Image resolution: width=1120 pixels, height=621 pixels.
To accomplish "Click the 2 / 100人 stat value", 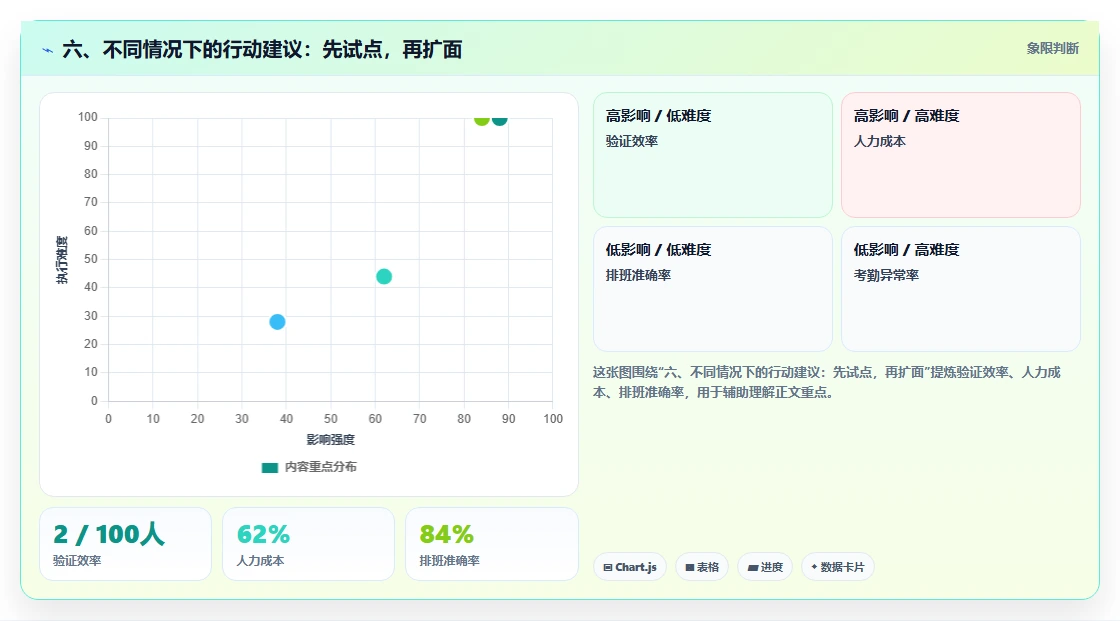I will point(109,534).
